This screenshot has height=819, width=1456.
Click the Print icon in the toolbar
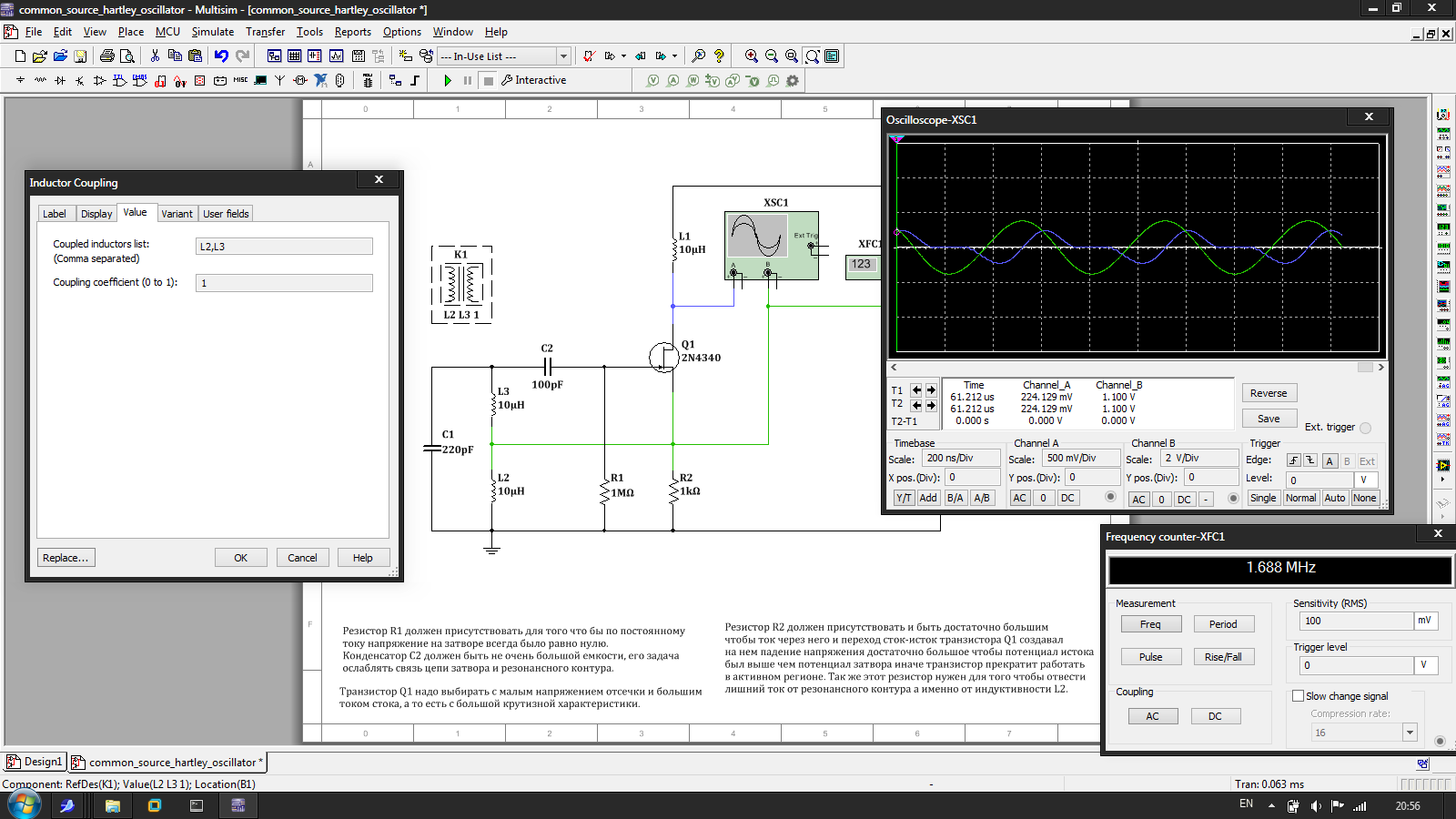coord(106,56)
